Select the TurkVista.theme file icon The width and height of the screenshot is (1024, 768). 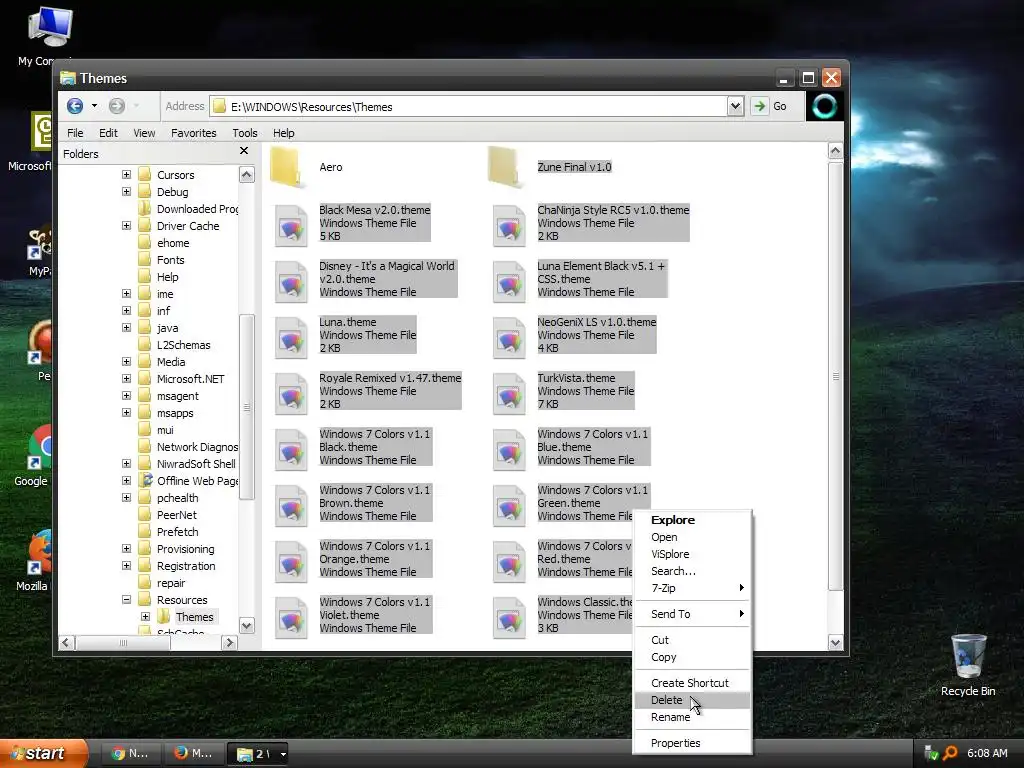click(509, 394)
